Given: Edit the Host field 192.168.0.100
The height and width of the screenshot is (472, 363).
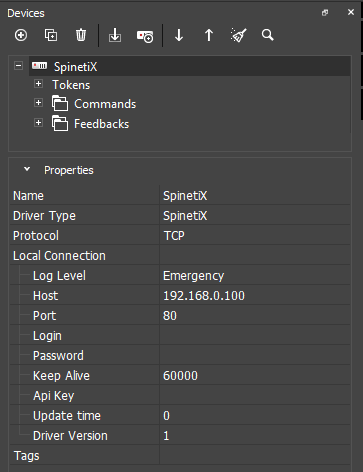Looking at the screenshot, I should [x=255, y=295].
